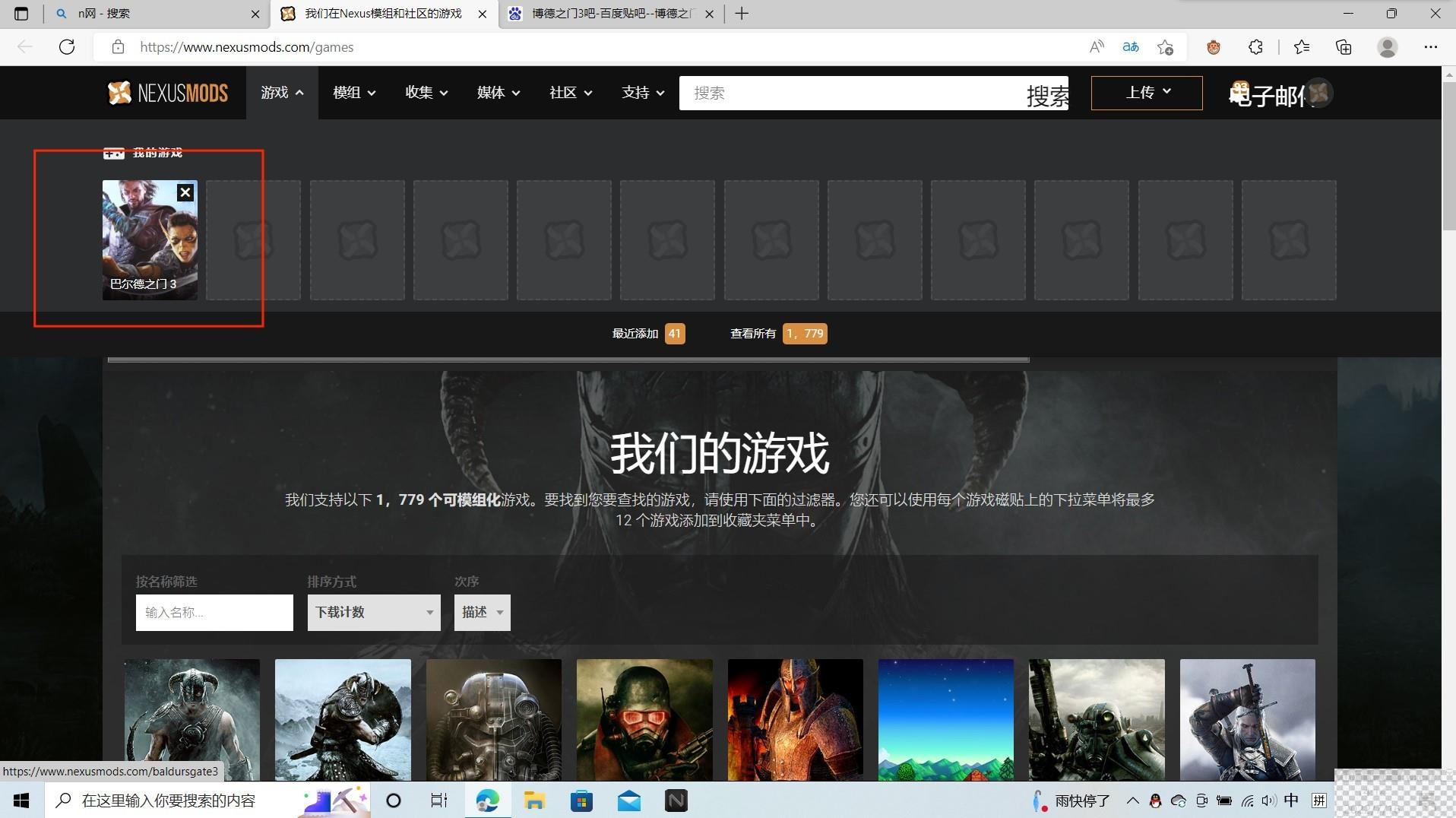Open Mail app from taskbar

coord(629,801)
